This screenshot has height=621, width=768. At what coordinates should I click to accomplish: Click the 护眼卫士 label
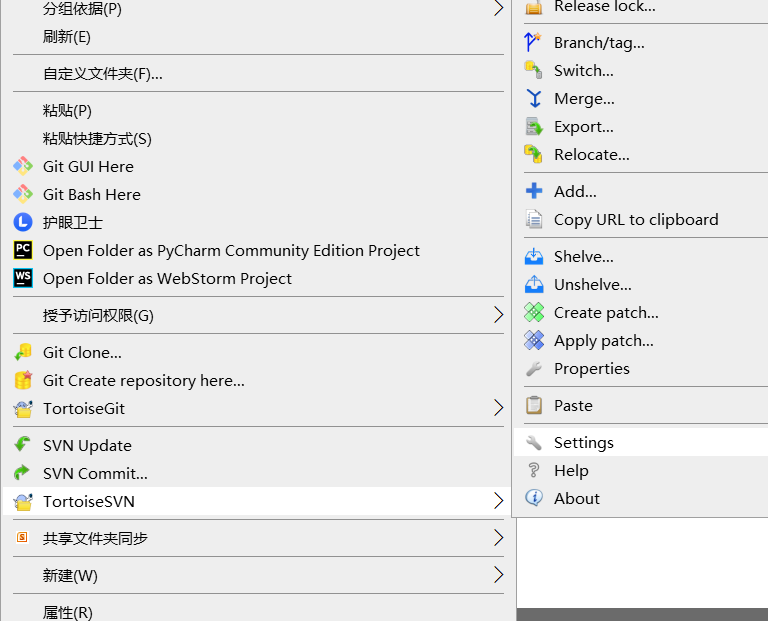point(72,223)
